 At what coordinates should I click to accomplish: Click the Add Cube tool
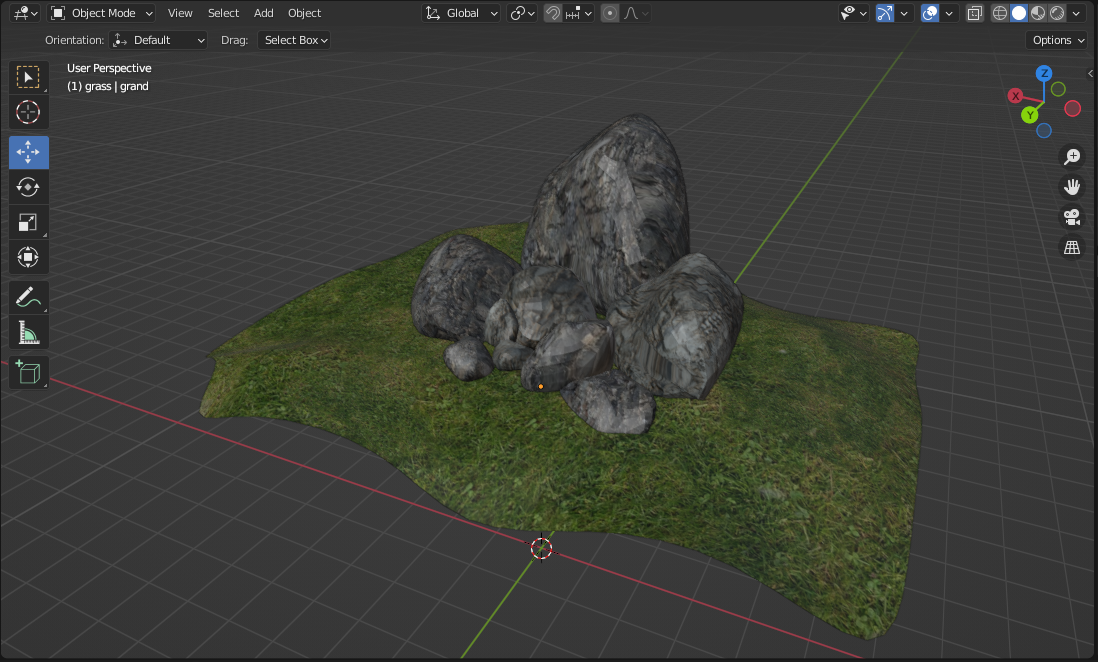point(28,372)
